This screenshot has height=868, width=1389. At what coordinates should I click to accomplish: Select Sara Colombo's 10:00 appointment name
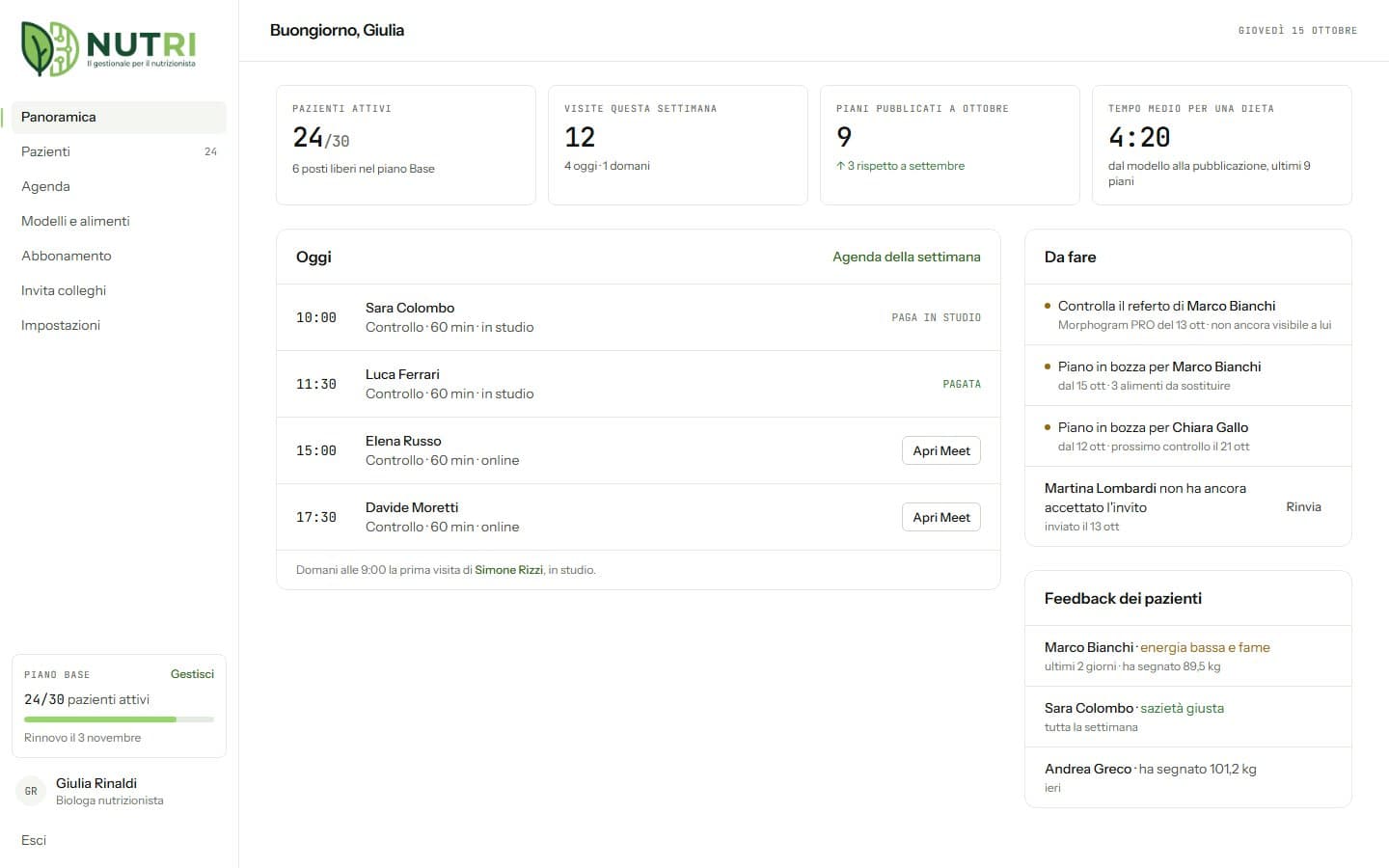pos(410,308)
